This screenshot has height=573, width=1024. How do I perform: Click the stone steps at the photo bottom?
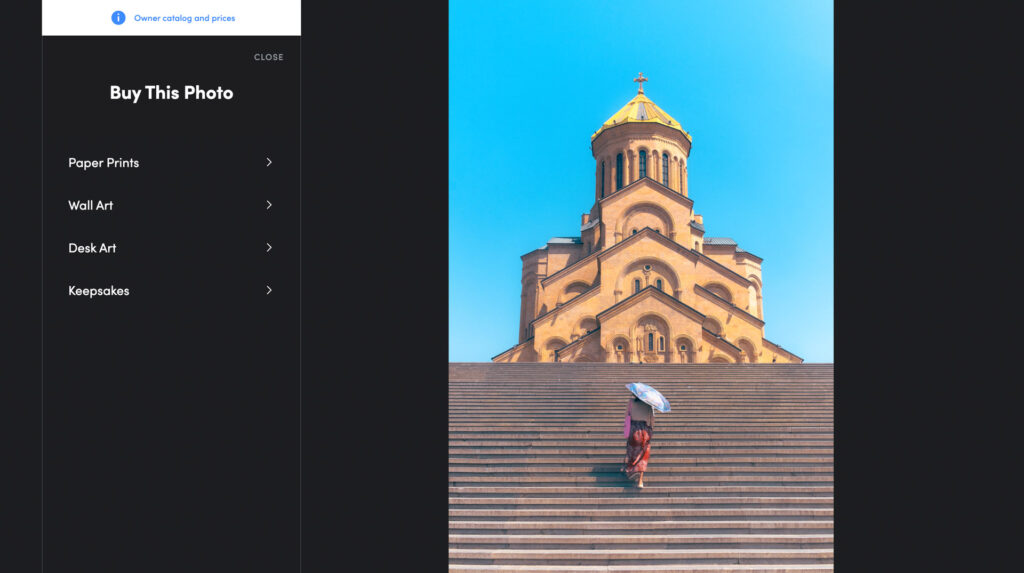click(x=640, y=530)
